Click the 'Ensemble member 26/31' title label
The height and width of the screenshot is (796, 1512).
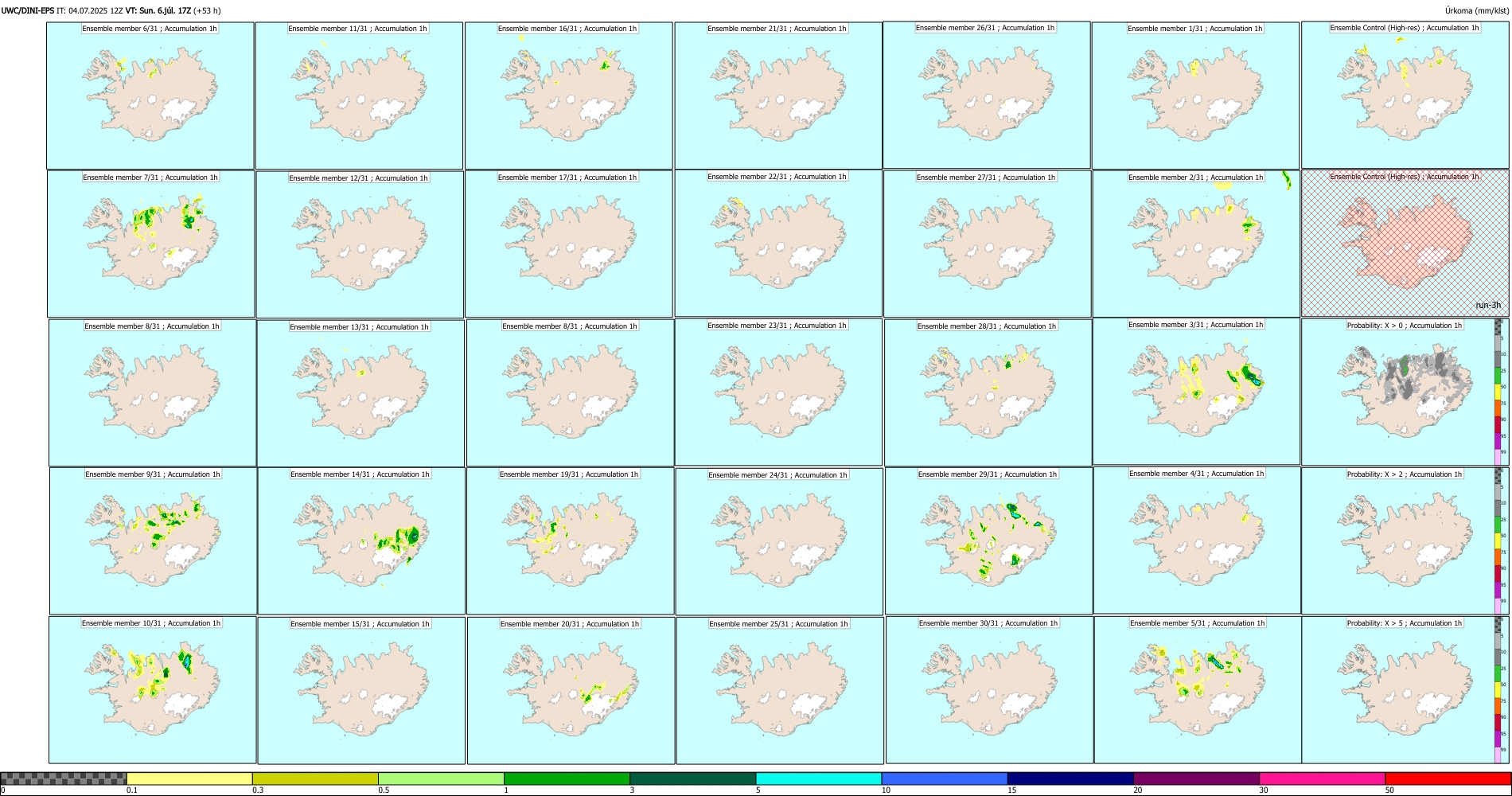pos(985,28)
